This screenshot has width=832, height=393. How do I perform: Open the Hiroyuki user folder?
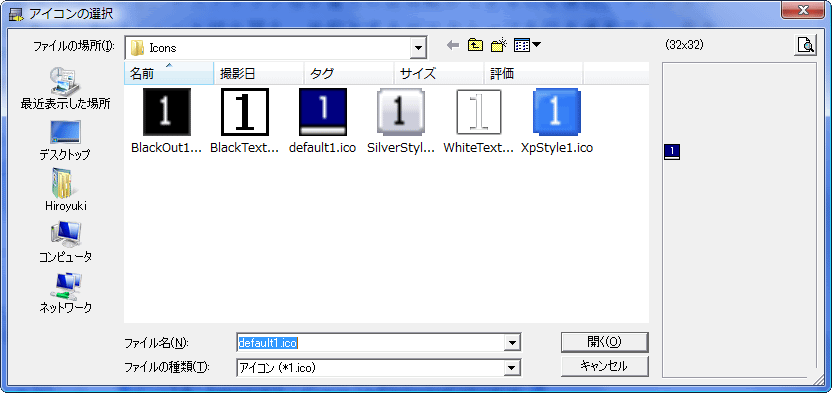point(65,190)
